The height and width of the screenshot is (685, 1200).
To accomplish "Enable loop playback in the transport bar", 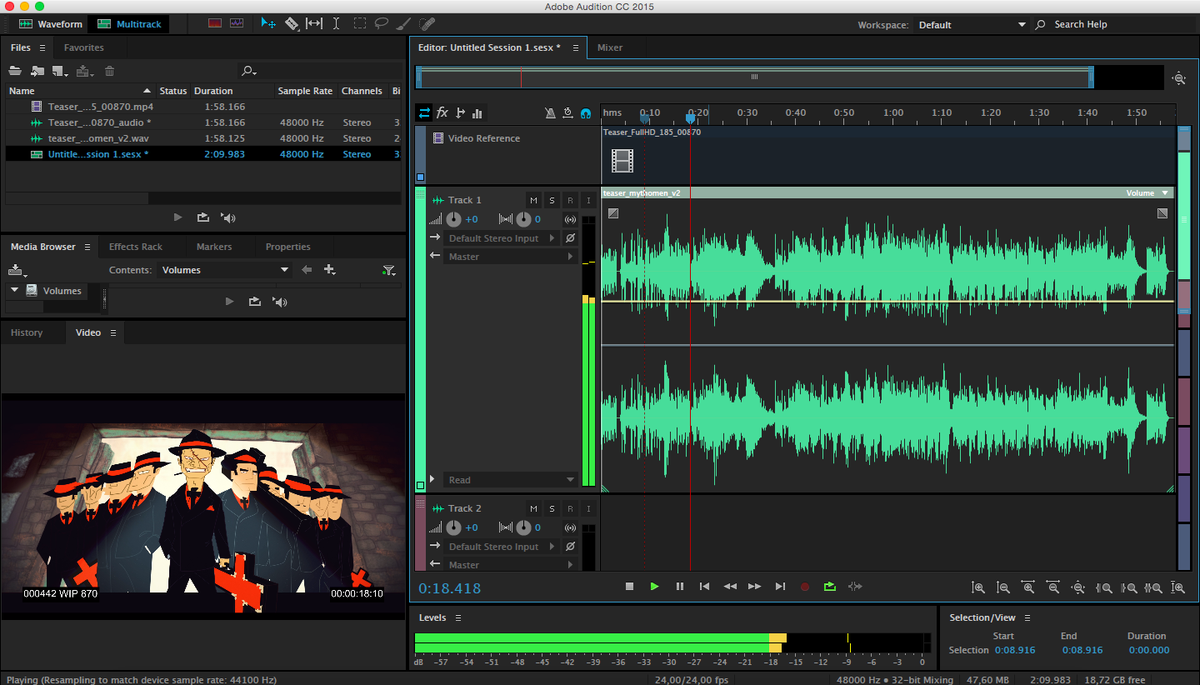I will (830, 587).
